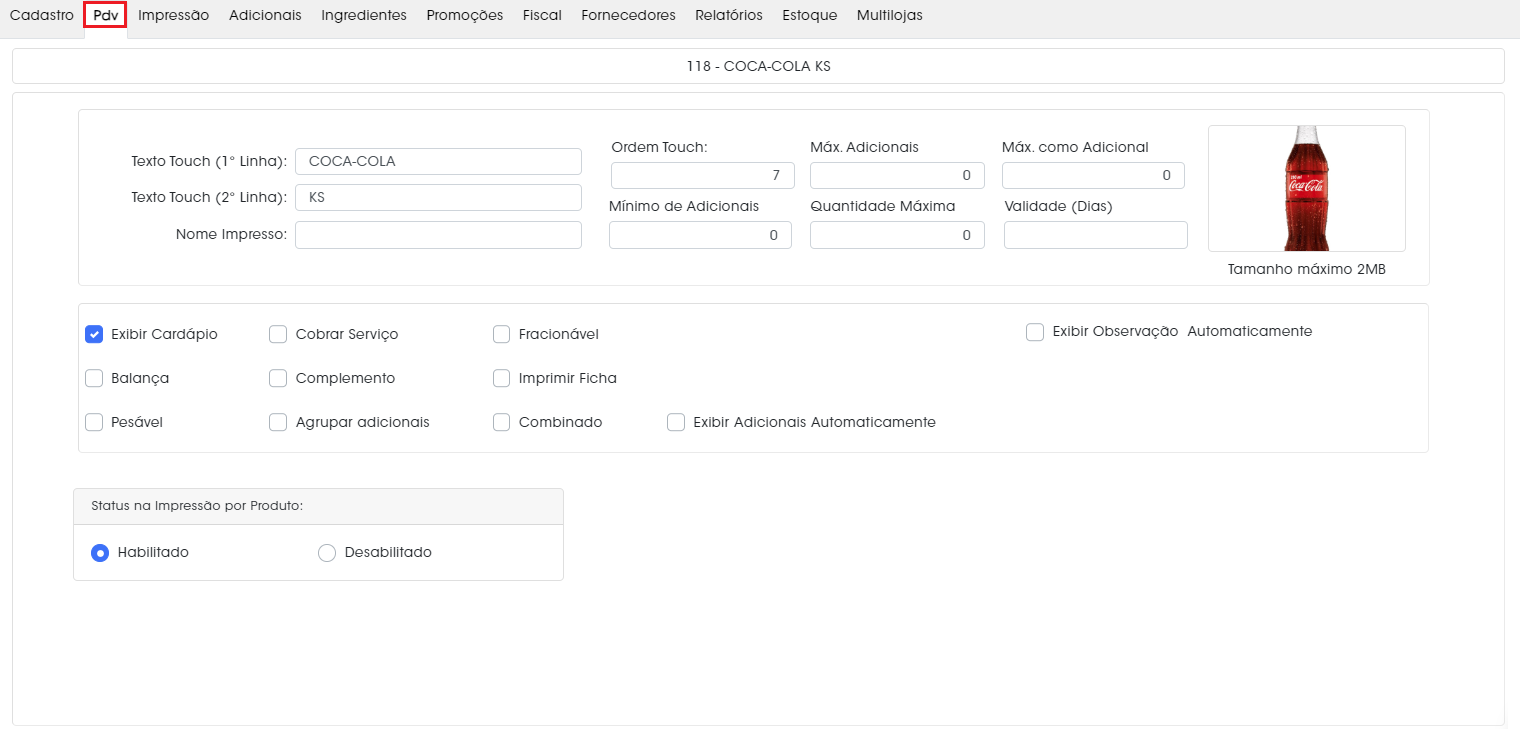The image size is (1520, 743).
Task: Enable Exibir Adicionais Automaticamente checkbox
Action: (x=676, y=422)
